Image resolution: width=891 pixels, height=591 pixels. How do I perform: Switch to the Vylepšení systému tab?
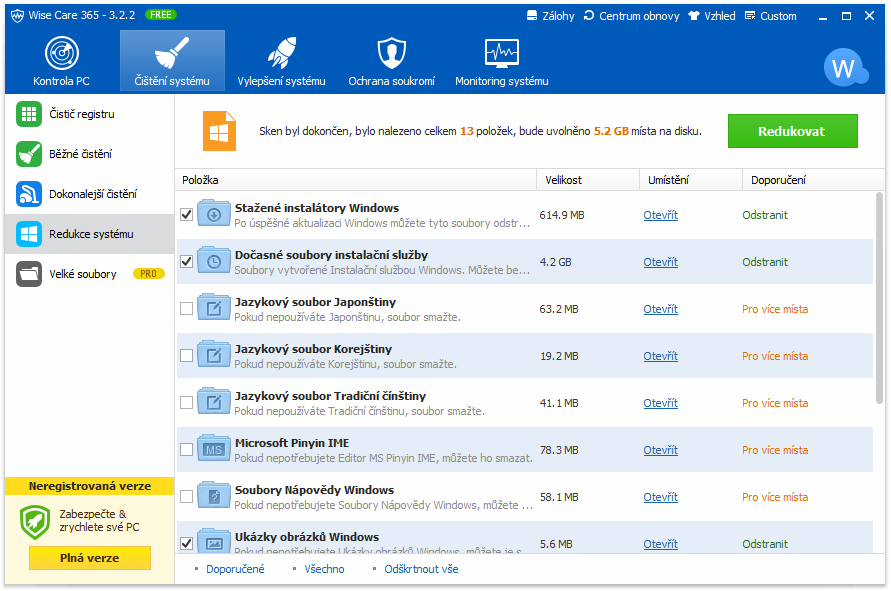tap(282, 61)
